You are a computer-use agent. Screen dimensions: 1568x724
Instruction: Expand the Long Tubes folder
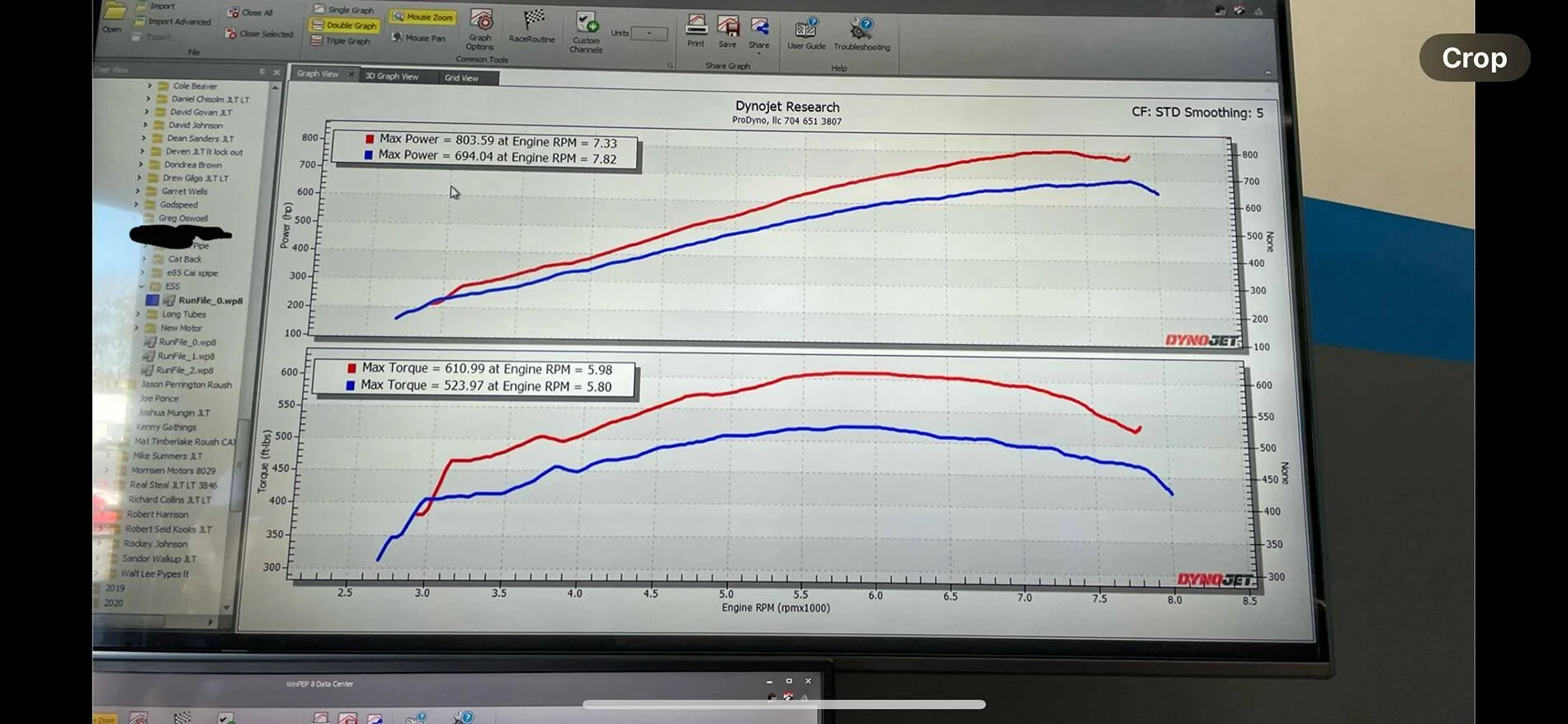click(138, 314)
